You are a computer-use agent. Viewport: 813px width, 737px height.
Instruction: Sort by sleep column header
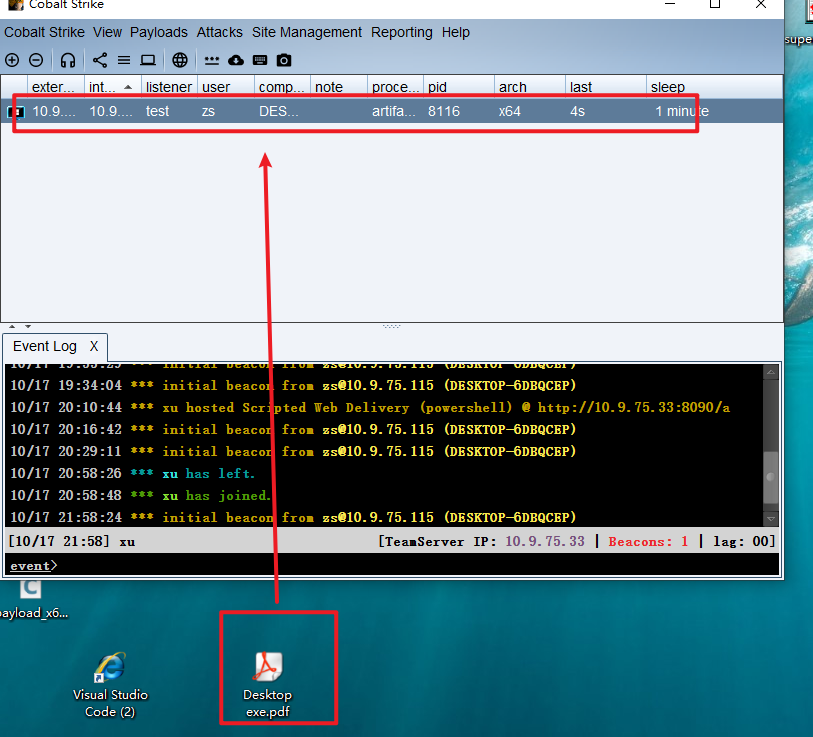click(714, 87)
